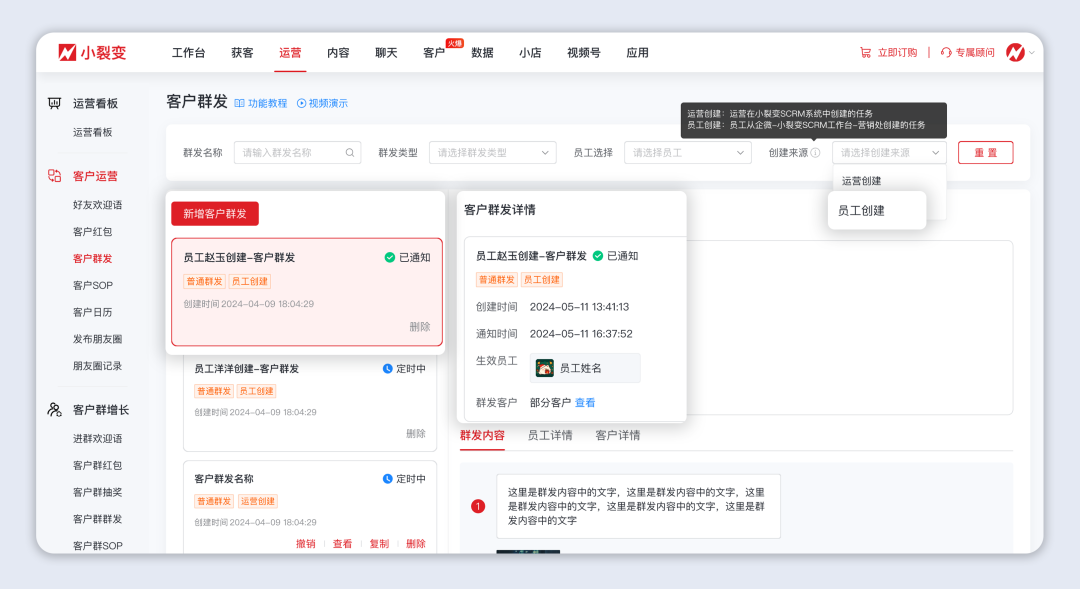1080x589 pixels.
Task: Click the info icon next to 创建来源
Action: click(x=817, y=152)
